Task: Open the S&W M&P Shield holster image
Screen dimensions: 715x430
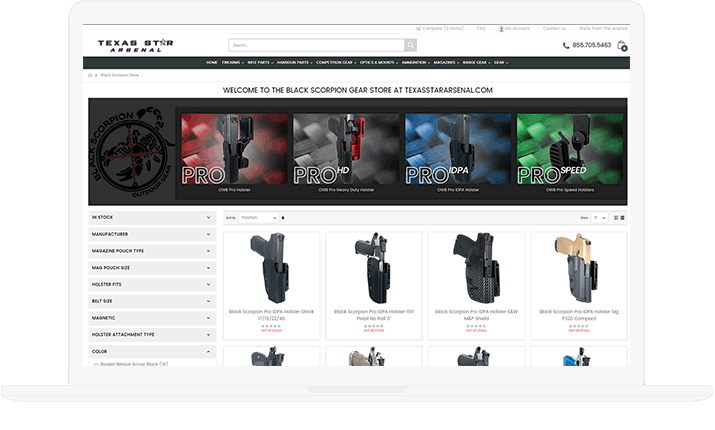Action: (477, 269)
